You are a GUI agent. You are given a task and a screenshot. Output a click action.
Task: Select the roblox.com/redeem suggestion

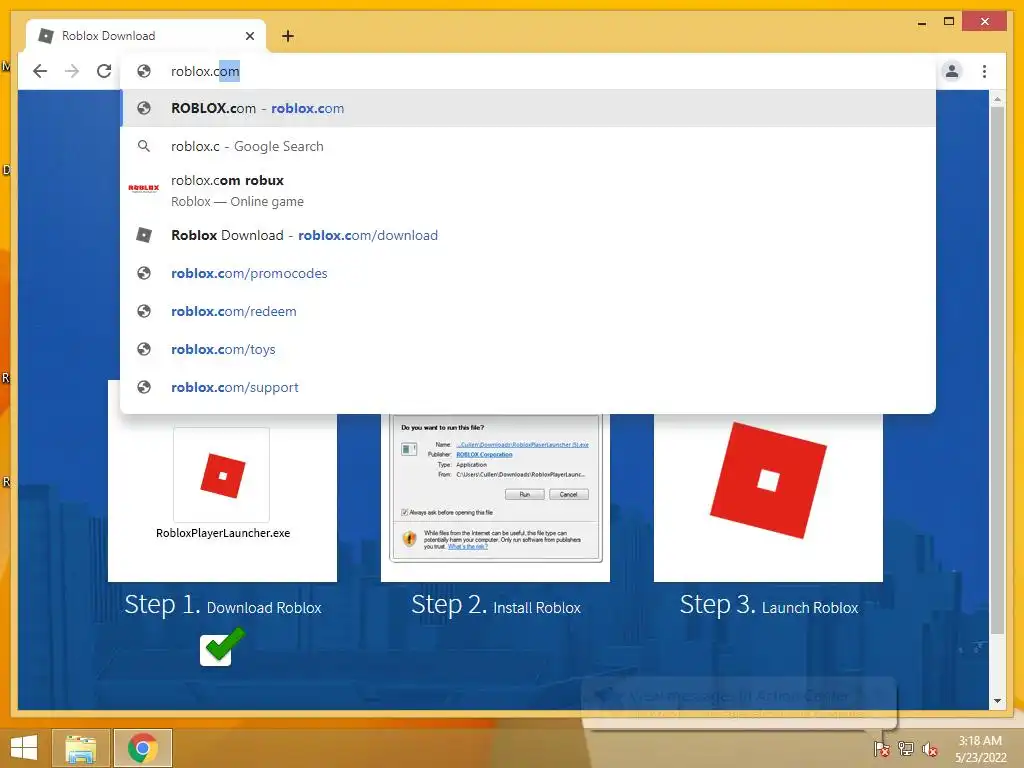pos(528,311)
